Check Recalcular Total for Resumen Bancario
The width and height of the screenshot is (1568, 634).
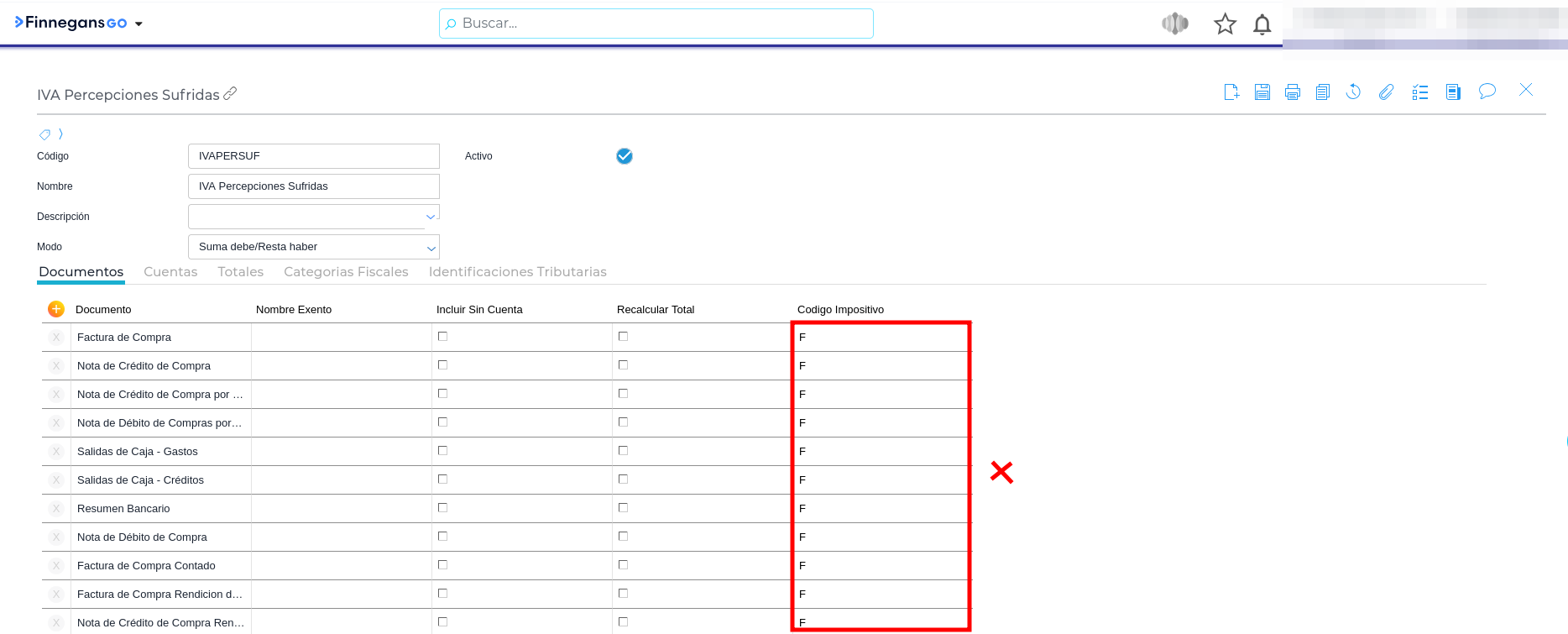pos(623,508)
